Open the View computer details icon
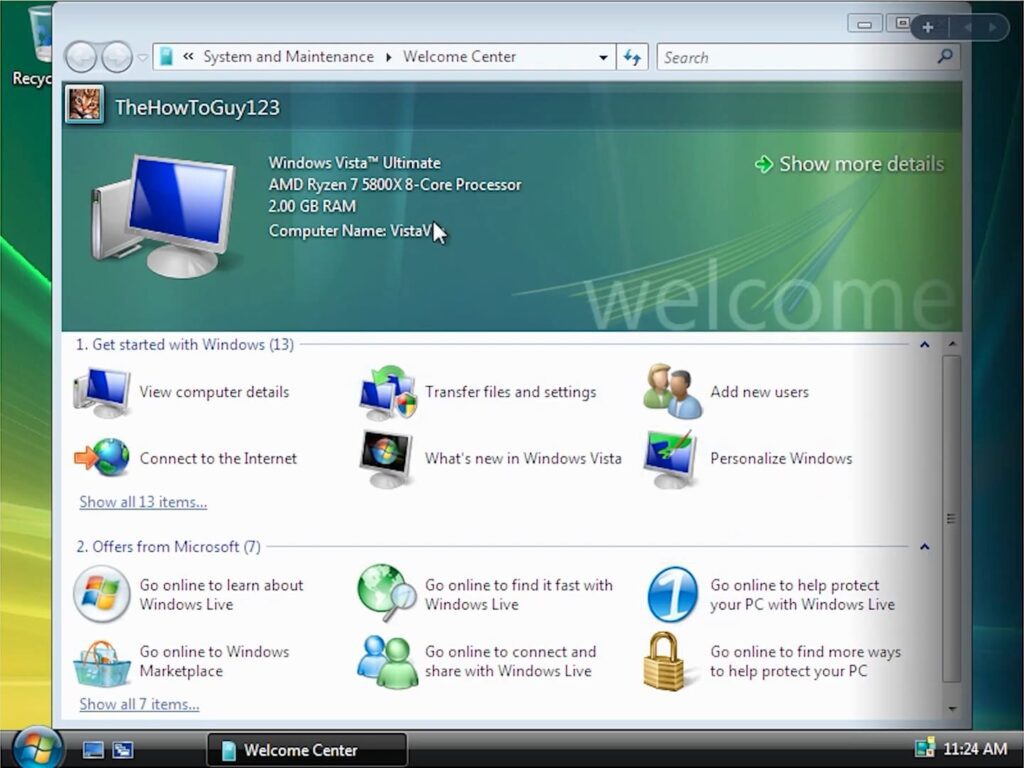1024x768 pixels. click(x=102, y=392)
